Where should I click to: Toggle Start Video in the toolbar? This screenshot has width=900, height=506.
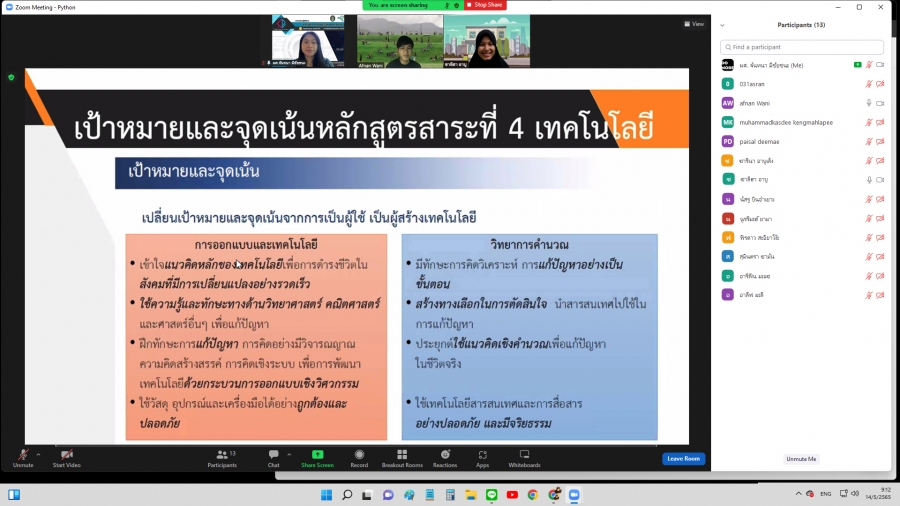click(66, 455)
